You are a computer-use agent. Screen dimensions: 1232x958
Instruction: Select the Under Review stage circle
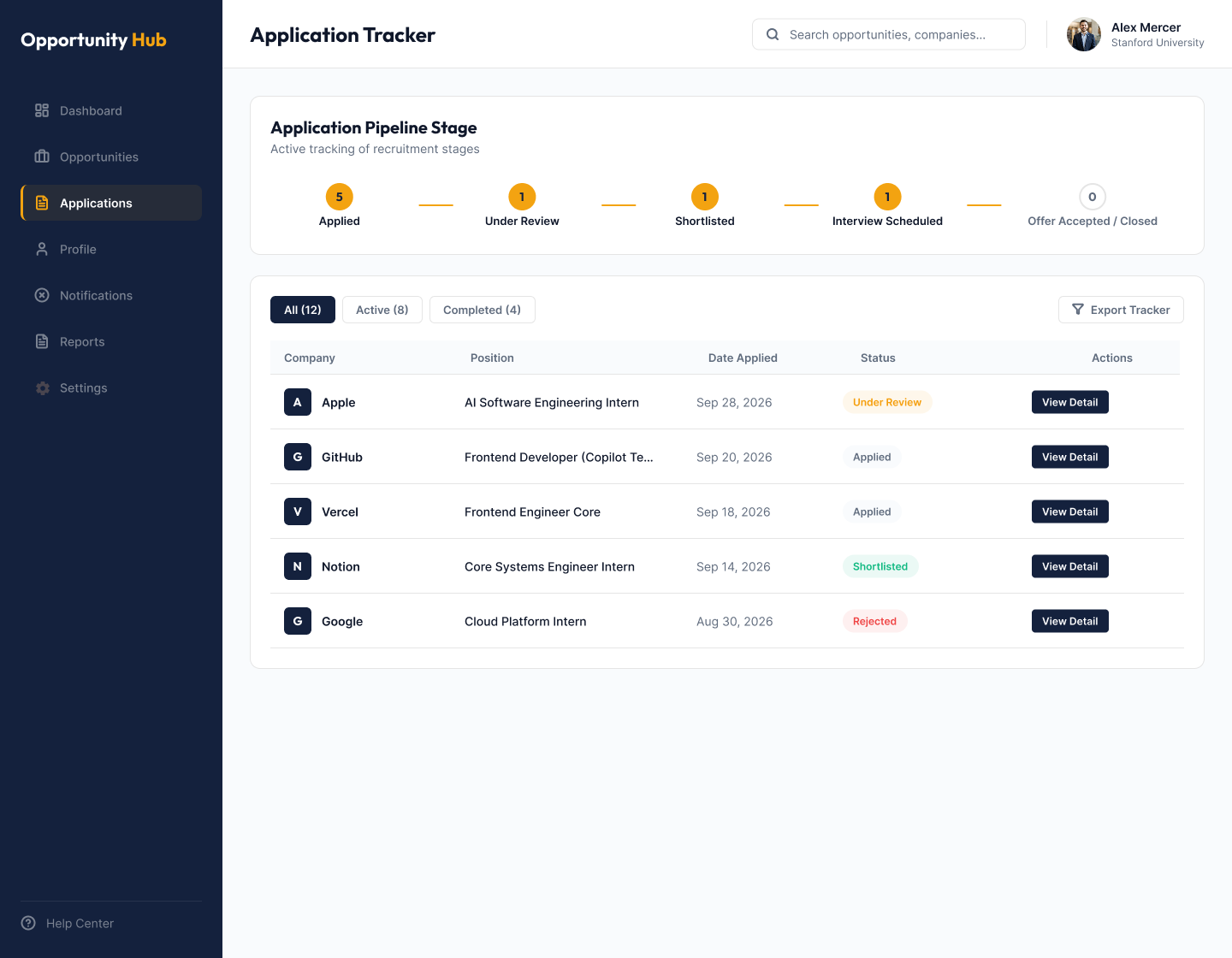coord(522,197)
